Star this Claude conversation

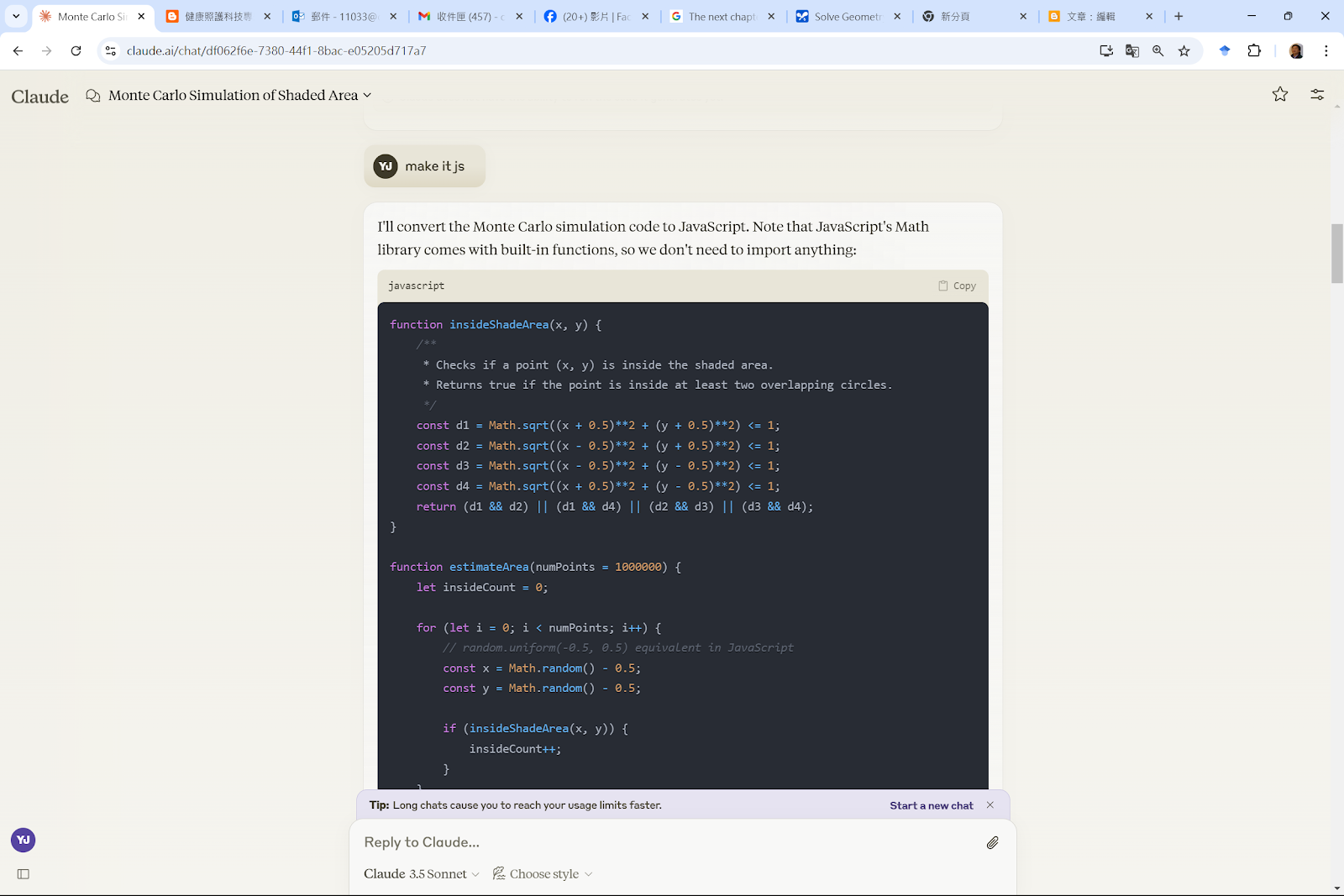pos(1280,95)
